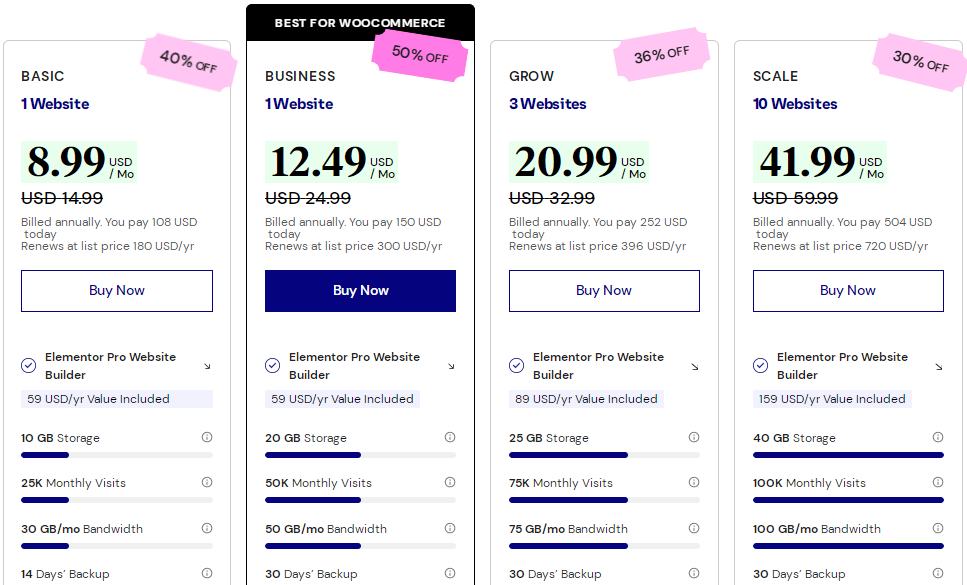Open info for Scale 40 GB Storage

coord(937,437)
